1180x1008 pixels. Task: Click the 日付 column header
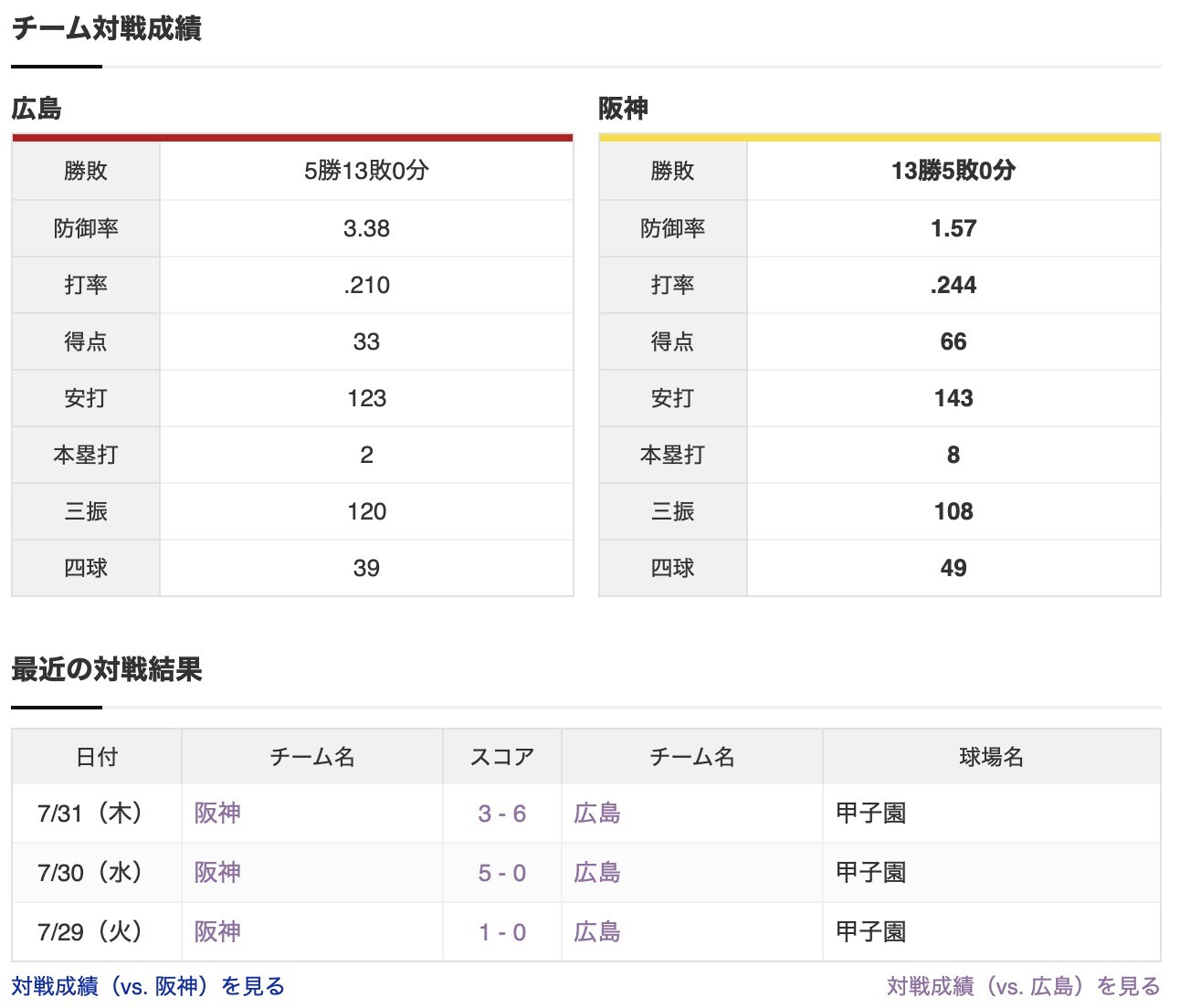coord(95,757)
